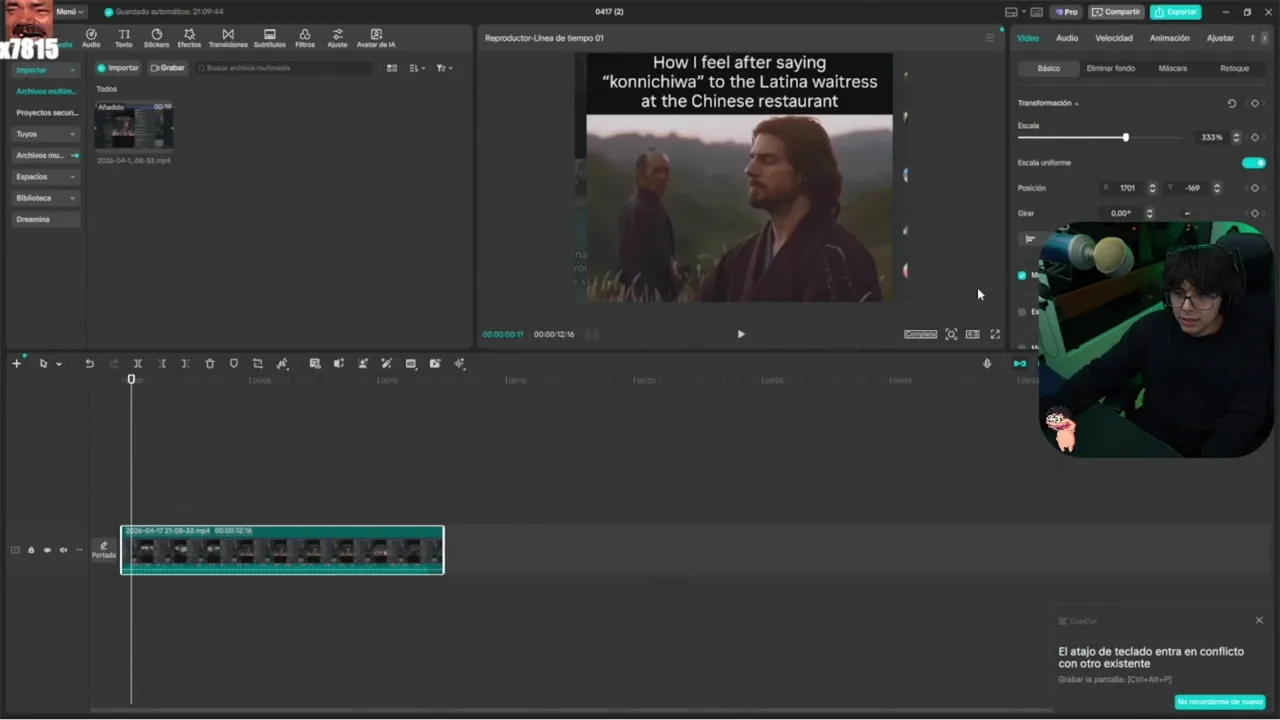Open the Subtítulos panel
This screenshot has height=720, width=1280.
269,38
